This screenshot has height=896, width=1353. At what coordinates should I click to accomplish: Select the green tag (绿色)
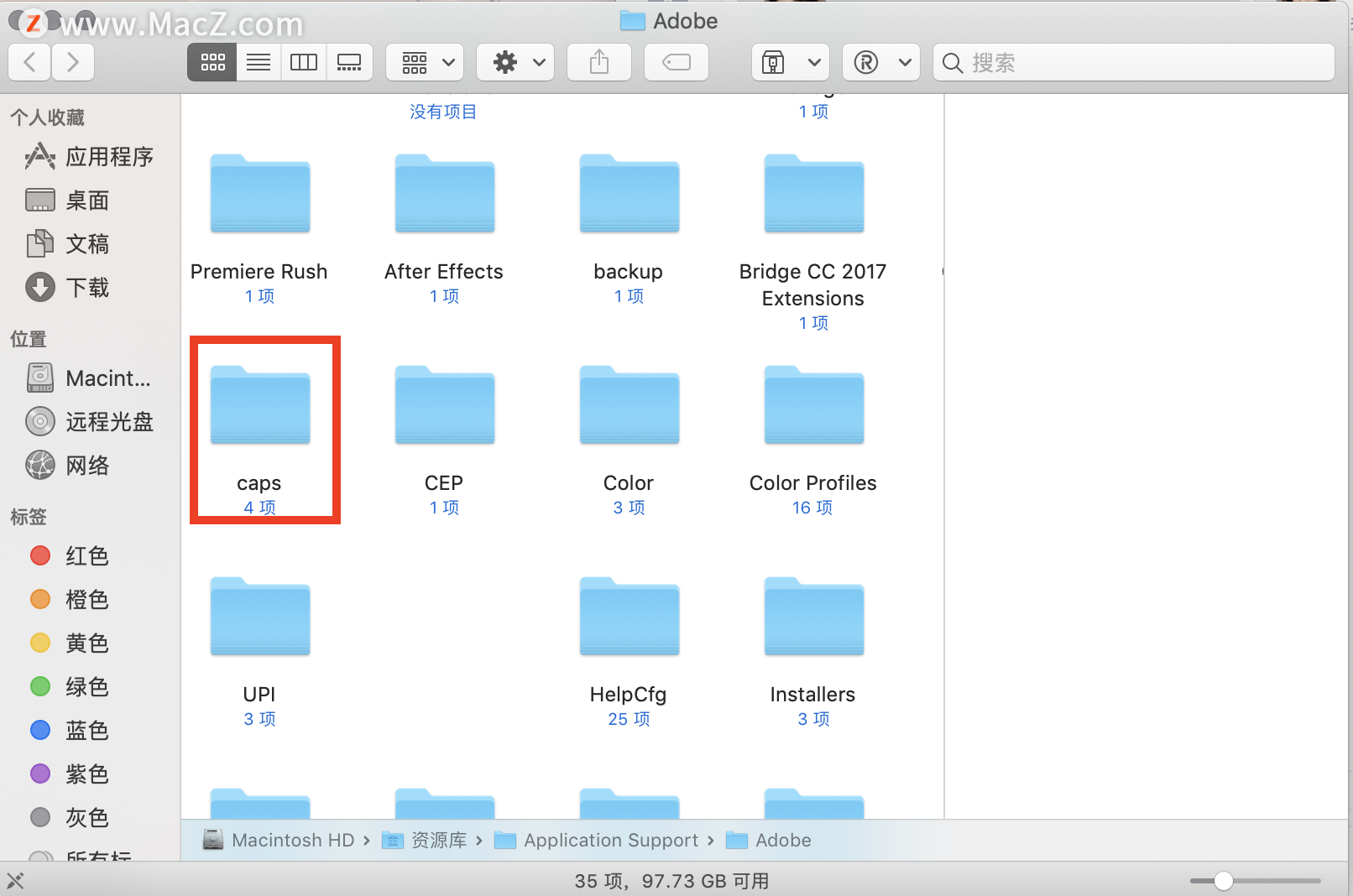point(69,687)
